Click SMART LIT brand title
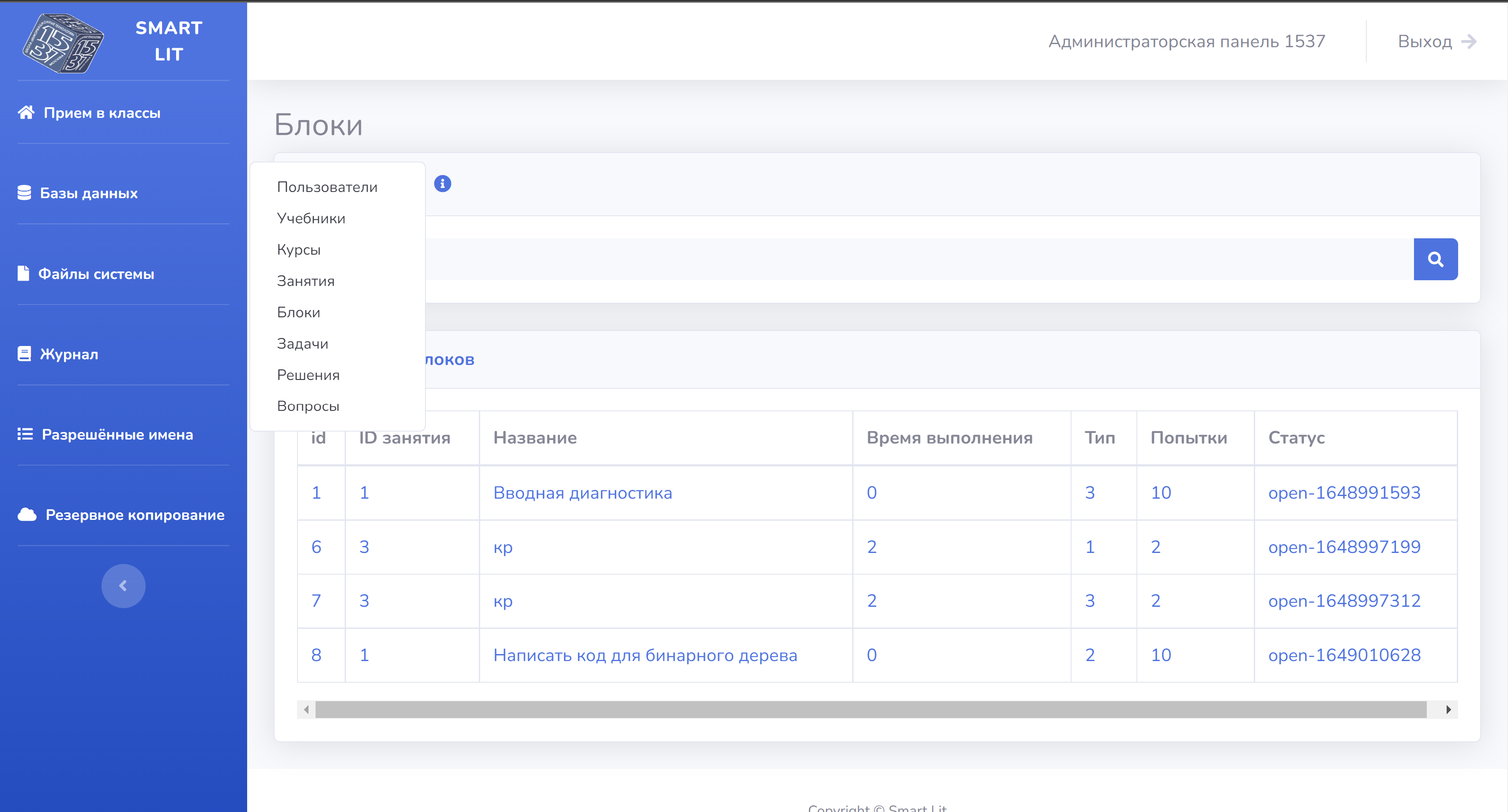The width and height of the screenshot is (1508, 812). pos(169,41)
